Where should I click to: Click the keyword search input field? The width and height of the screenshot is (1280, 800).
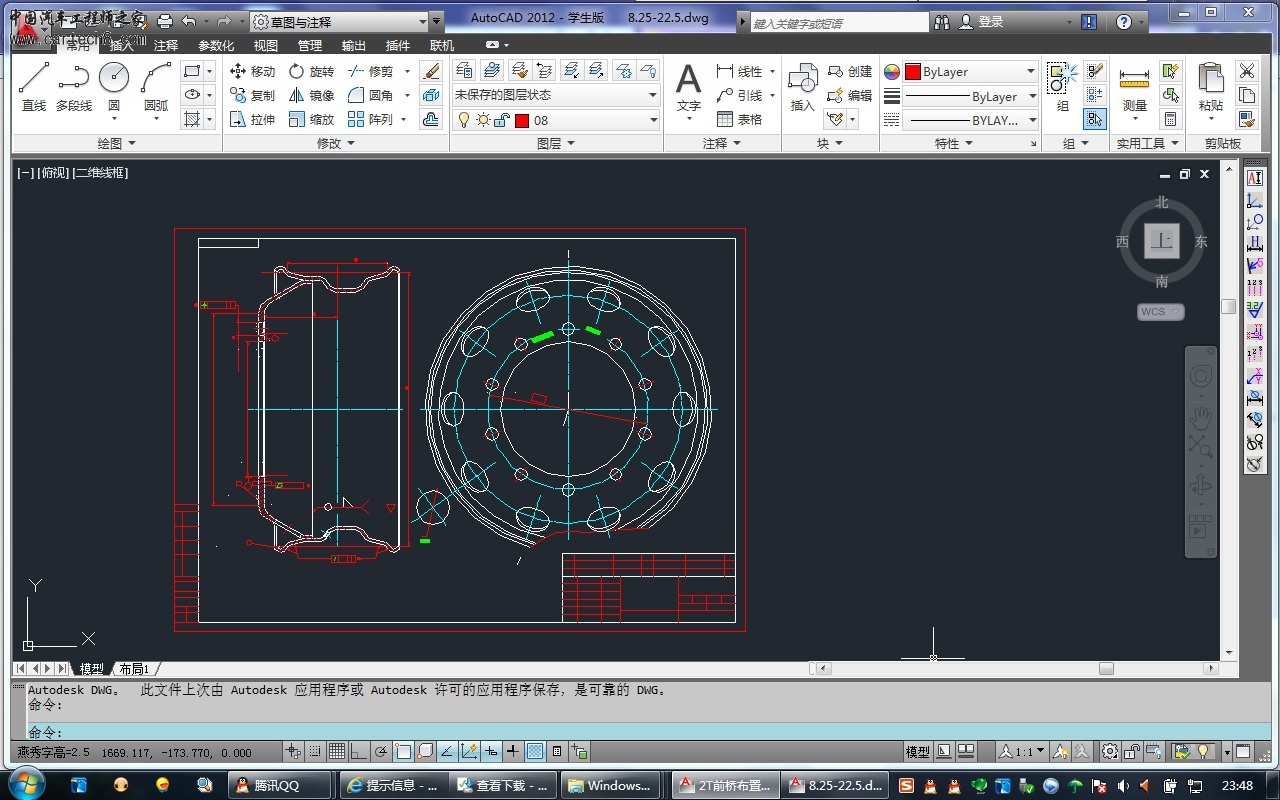click(840, 22)
